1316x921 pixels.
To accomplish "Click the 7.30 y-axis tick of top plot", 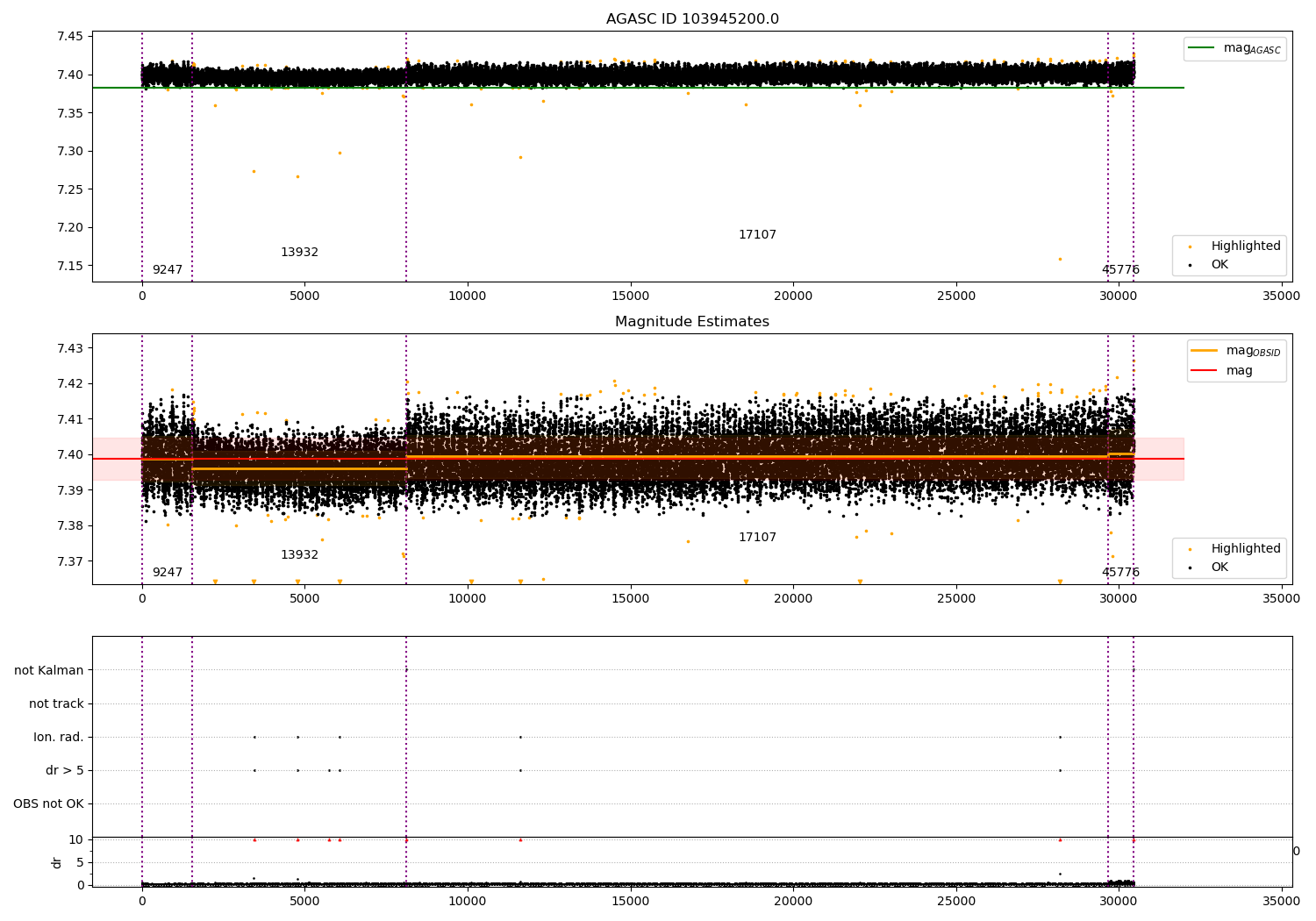I will pyautogui.click(x=70, y=152).
